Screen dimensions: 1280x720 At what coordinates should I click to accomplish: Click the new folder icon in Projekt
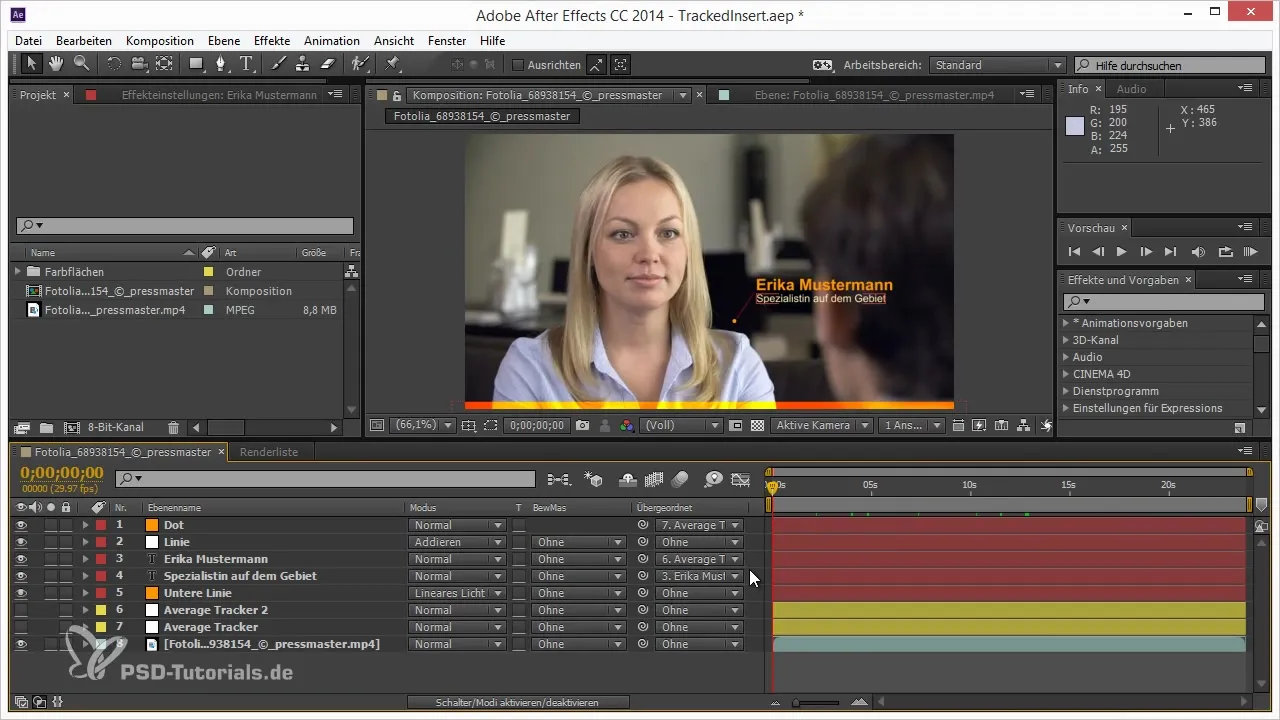tap(47, 427)
